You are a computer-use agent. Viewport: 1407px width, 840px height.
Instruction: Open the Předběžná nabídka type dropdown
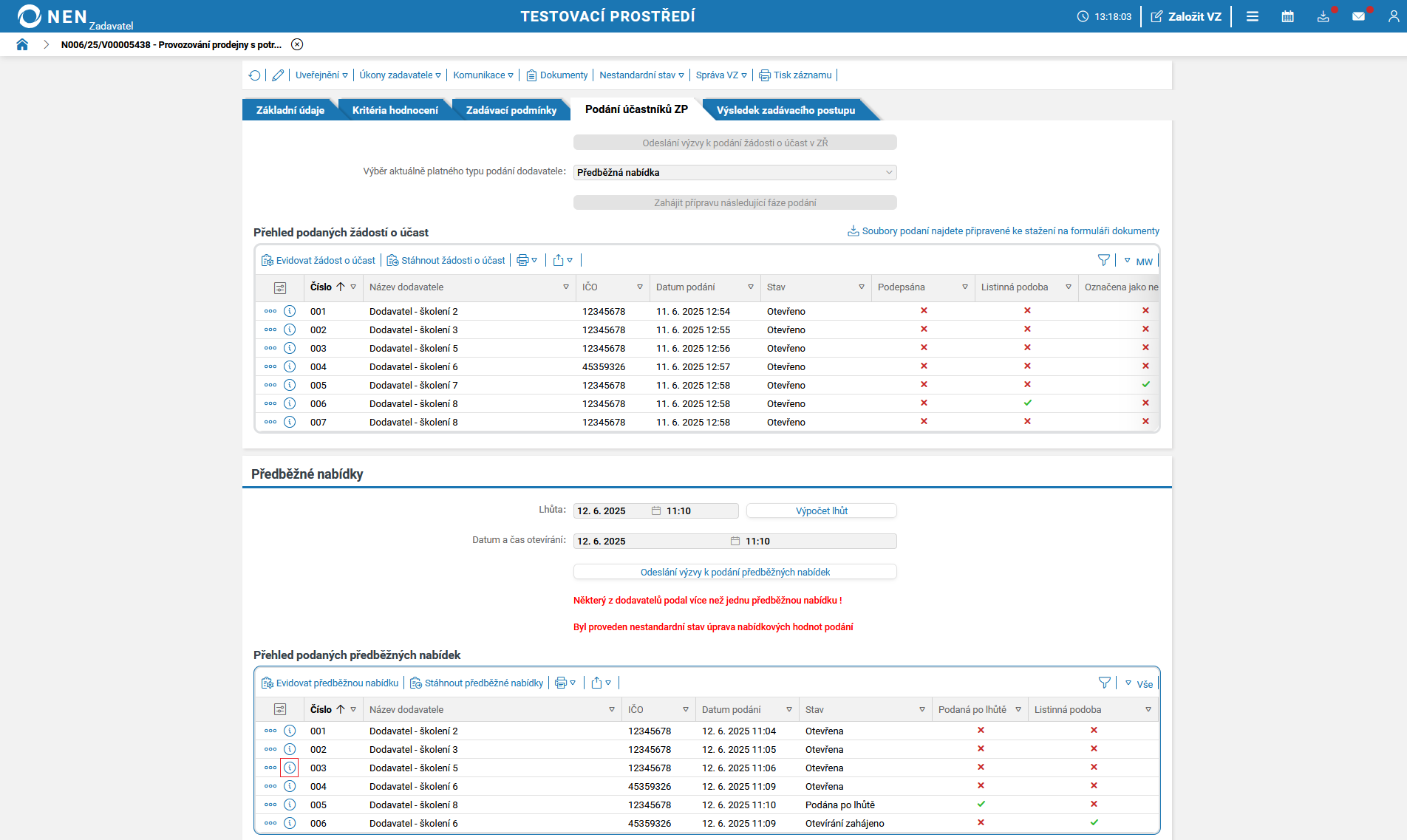point(735,172)
